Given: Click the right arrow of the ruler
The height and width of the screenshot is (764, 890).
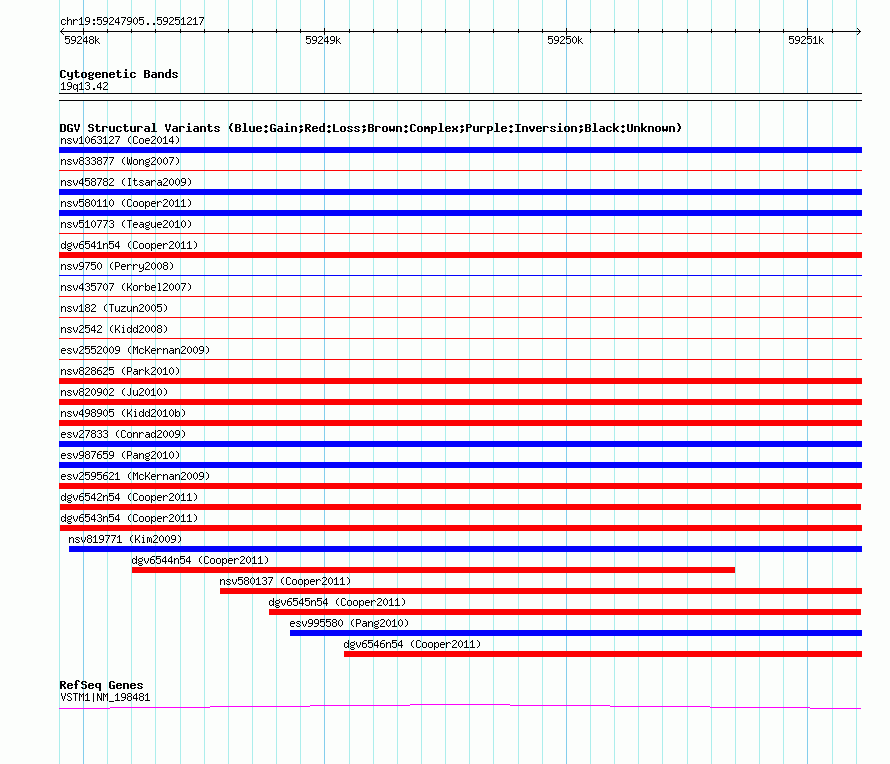Looking at the screenshot, I should coord(859,31).
